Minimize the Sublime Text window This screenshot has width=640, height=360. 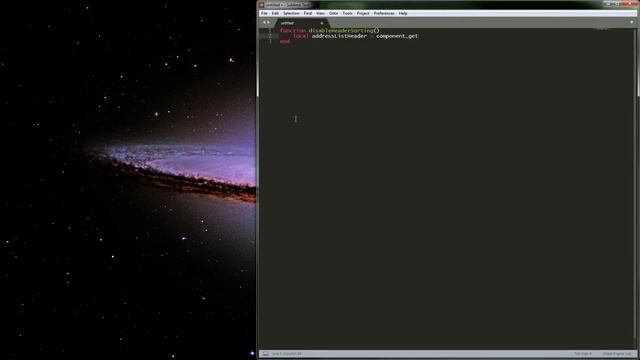[x=608, y=4]
